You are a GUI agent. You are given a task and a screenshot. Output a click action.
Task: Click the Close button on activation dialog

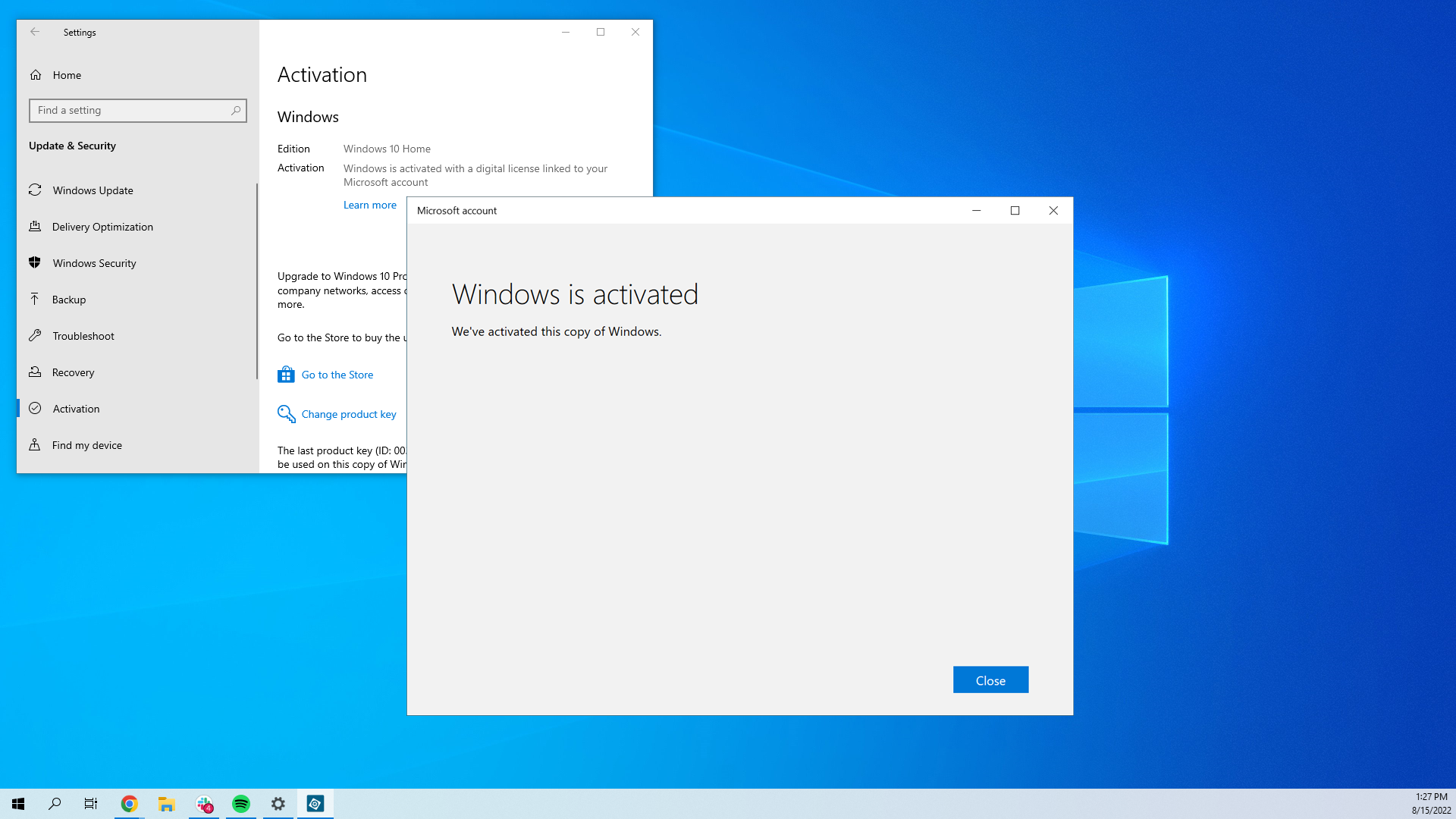coord(990,680)
